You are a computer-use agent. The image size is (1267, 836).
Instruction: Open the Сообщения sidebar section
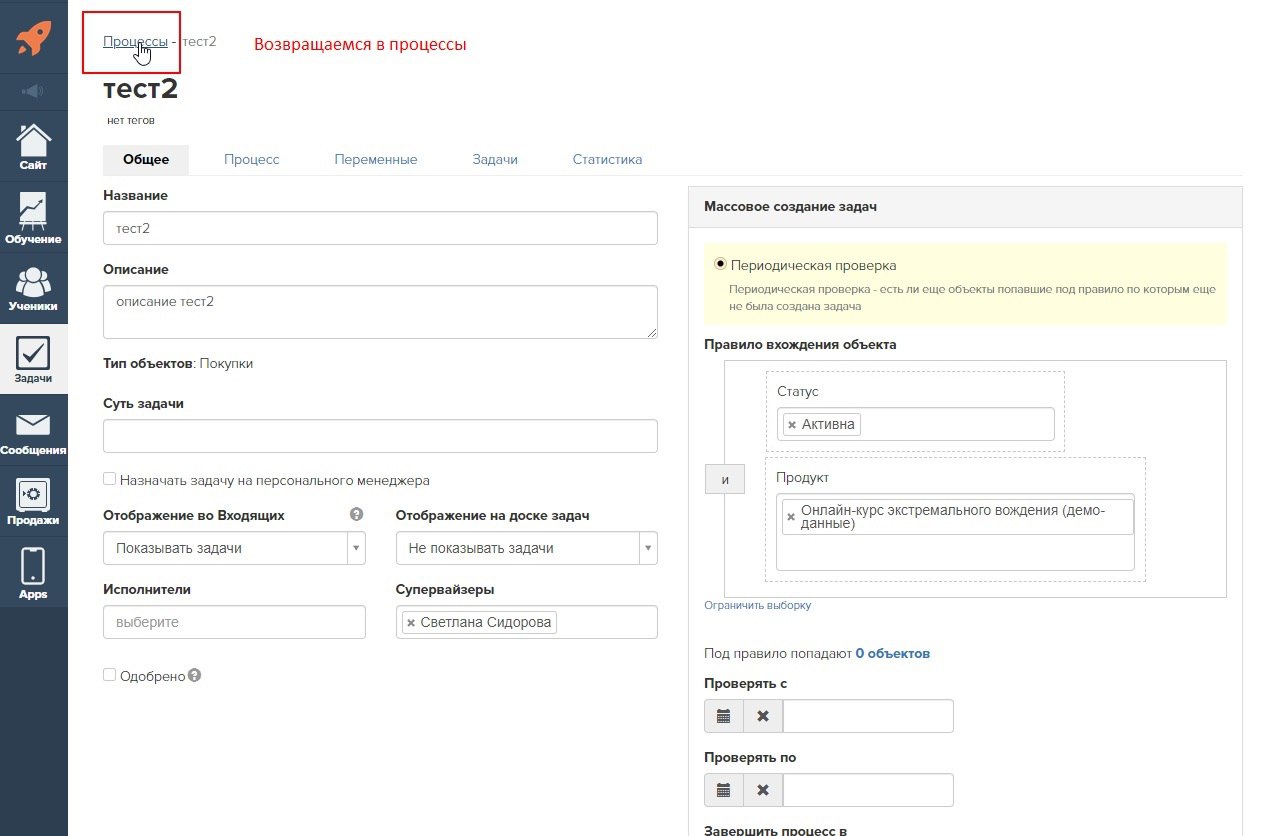pyautogui.click(x=33, y=432)
